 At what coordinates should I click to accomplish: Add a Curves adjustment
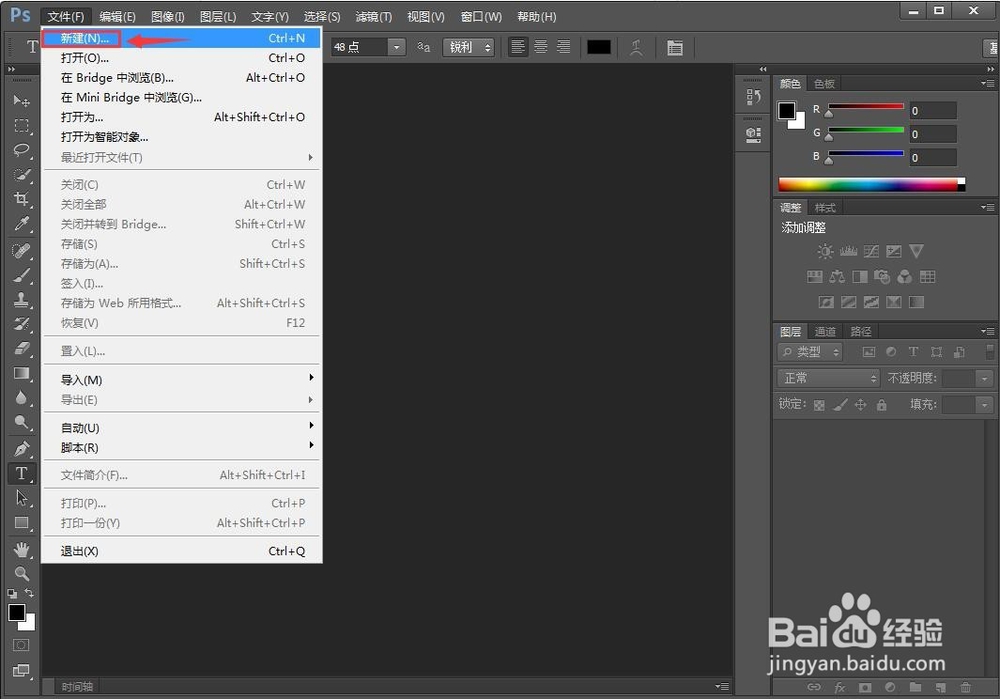[871, 251]
